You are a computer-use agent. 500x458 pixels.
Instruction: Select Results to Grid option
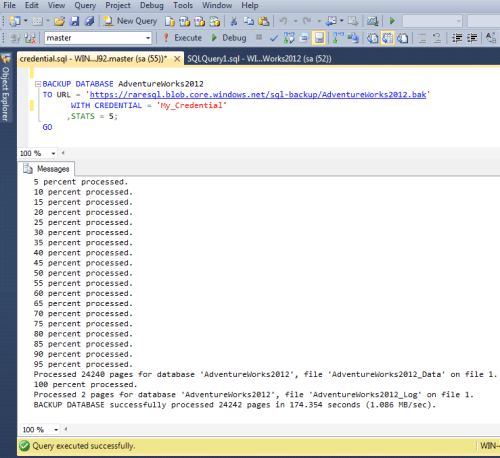point(387,38)
